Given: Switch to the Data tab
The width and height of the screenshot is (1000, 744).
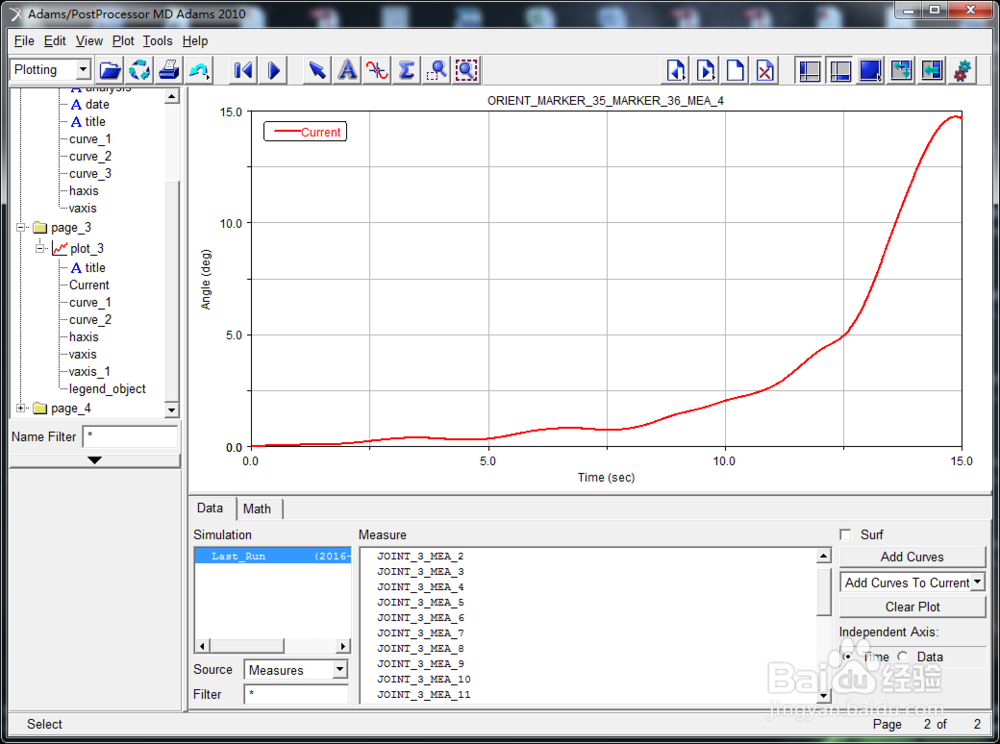Looking at the screenshot, I should click(210, 508).
